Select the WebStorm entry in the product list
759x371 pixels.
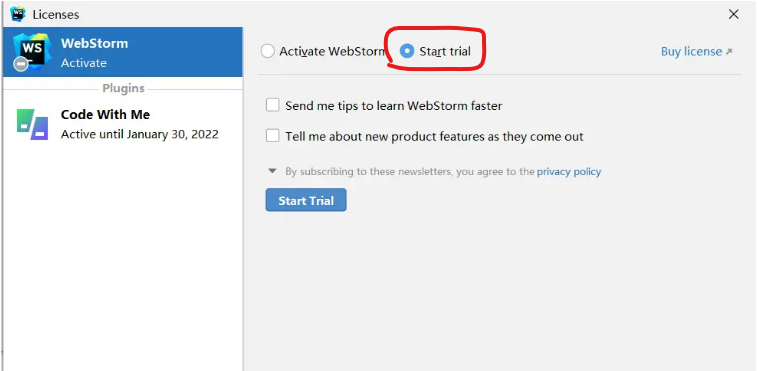(123, 52)
